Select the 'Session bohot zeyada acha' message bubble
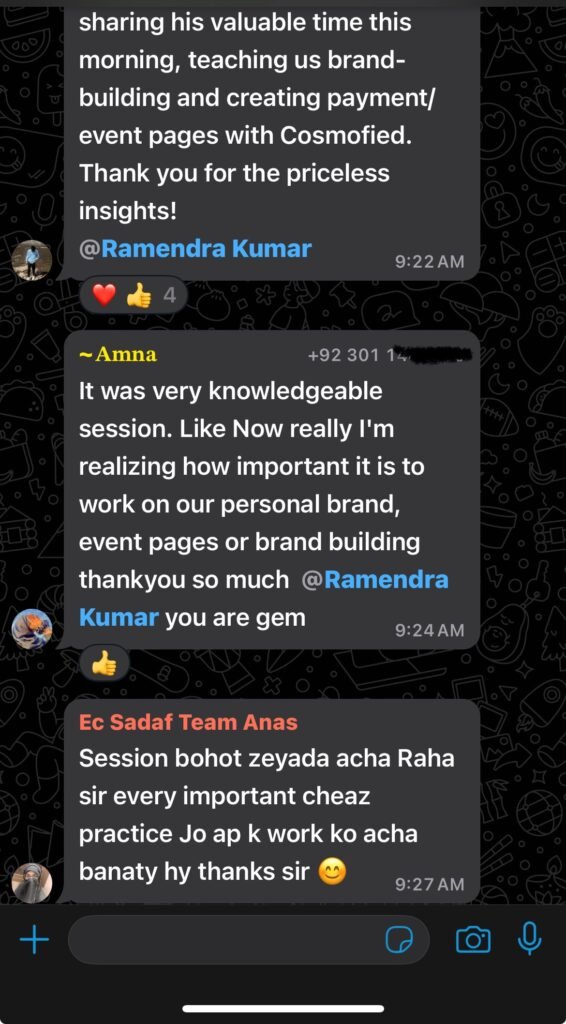The height and width of the screenshot is (1024, 566). coord(272,801)
